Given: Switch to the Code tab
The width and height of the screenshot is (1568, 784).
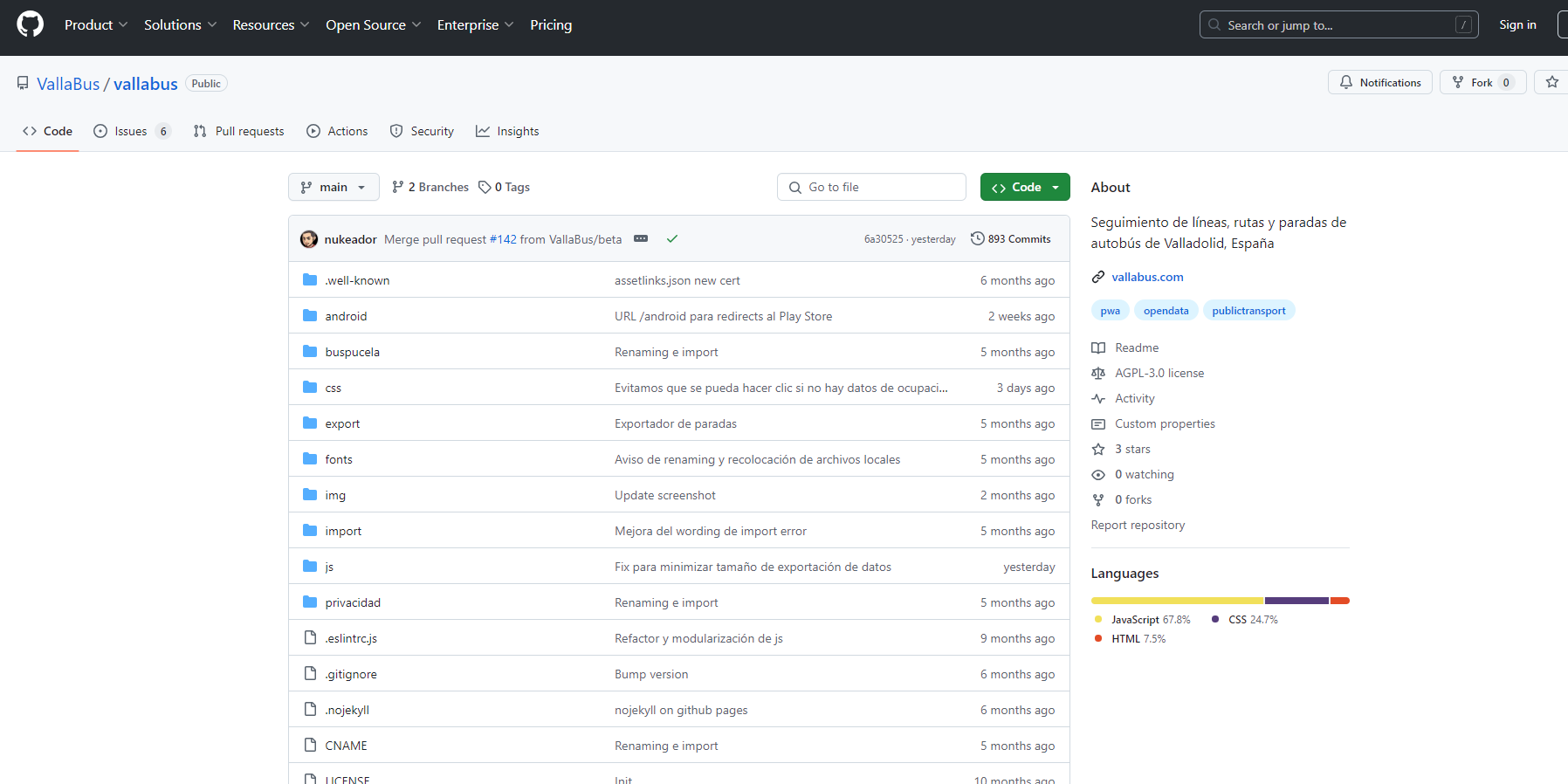Looking at the screenshot, I should [x=47, y=131].
